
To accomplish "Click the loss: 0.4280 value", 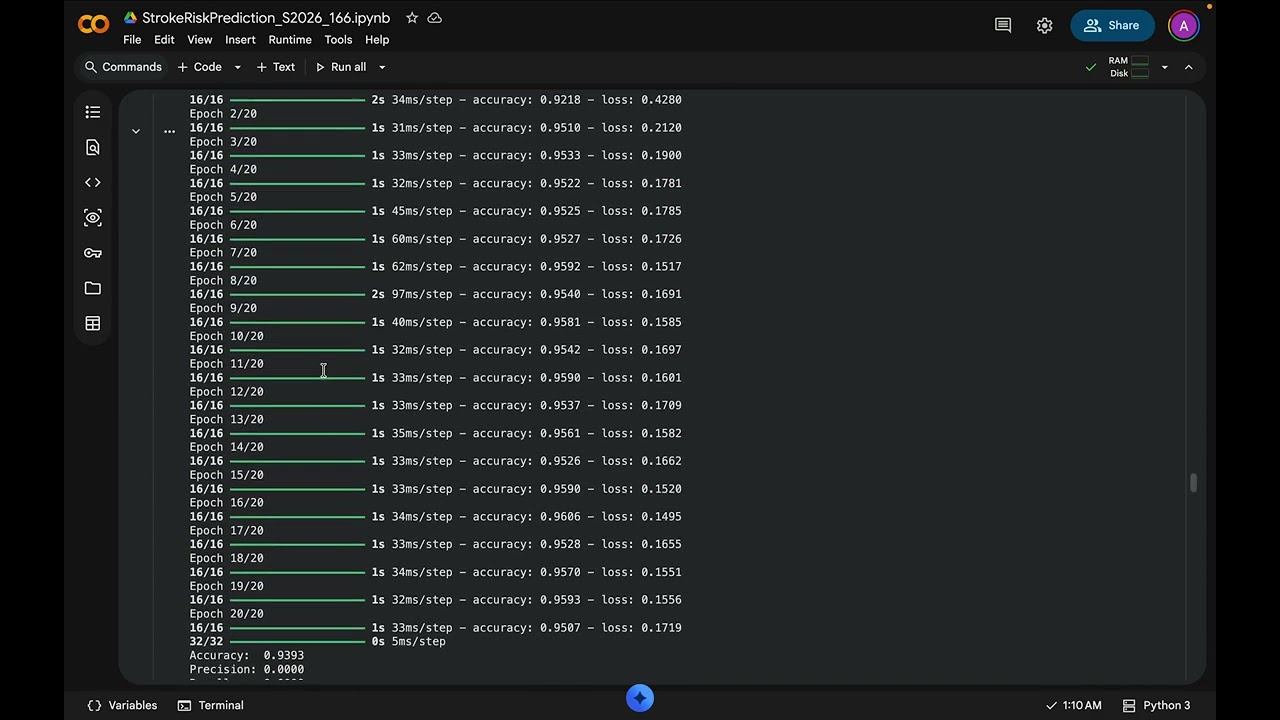I will (x=641, y=100).
